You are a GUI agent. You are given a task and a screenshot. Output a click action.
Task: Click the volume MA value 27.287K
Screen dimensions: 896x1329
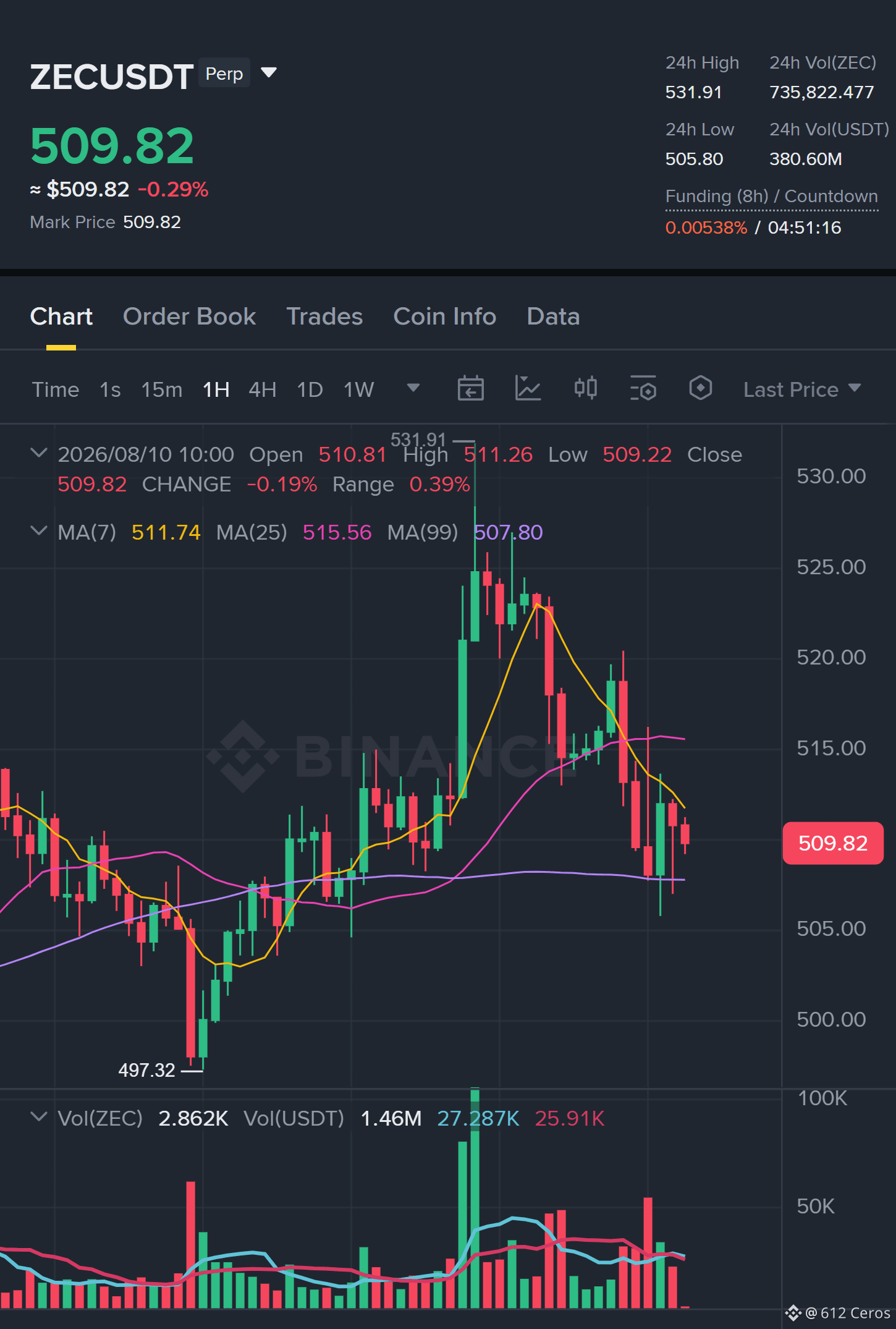[x=478, y=1118]
